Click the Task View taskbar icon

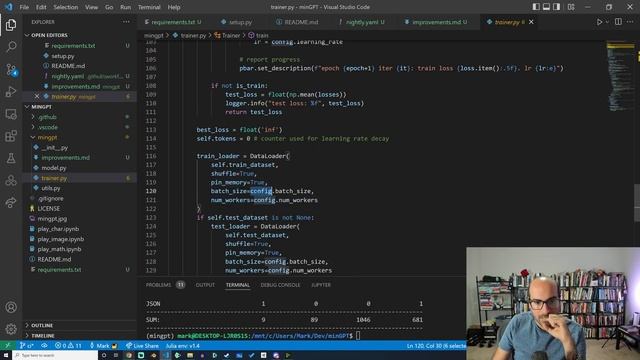click(x=116, y=356)
